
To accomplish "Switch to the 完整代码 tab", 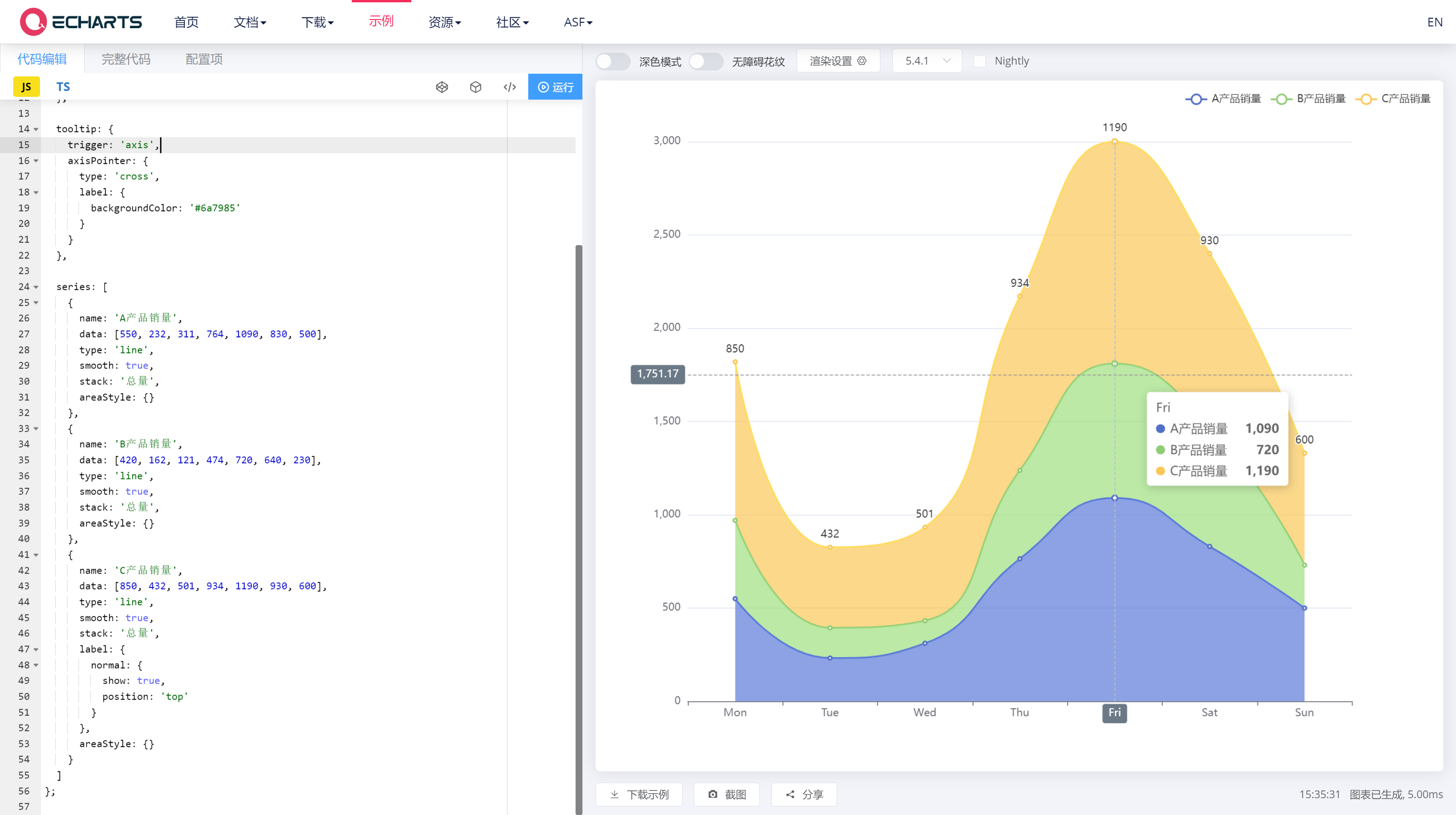I will (x=126, y=59).
